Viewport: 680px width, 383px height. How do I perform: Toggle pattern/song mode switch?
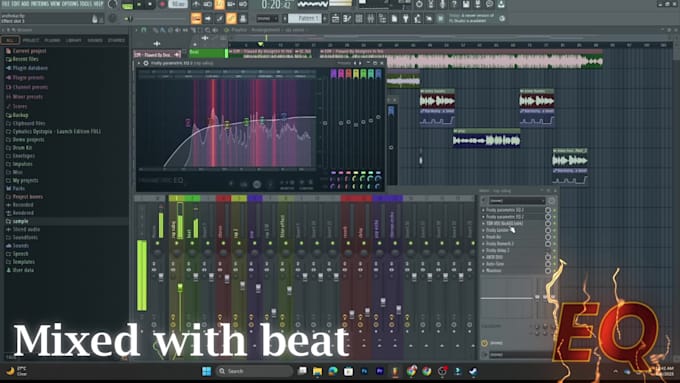(x=127, y=5)
